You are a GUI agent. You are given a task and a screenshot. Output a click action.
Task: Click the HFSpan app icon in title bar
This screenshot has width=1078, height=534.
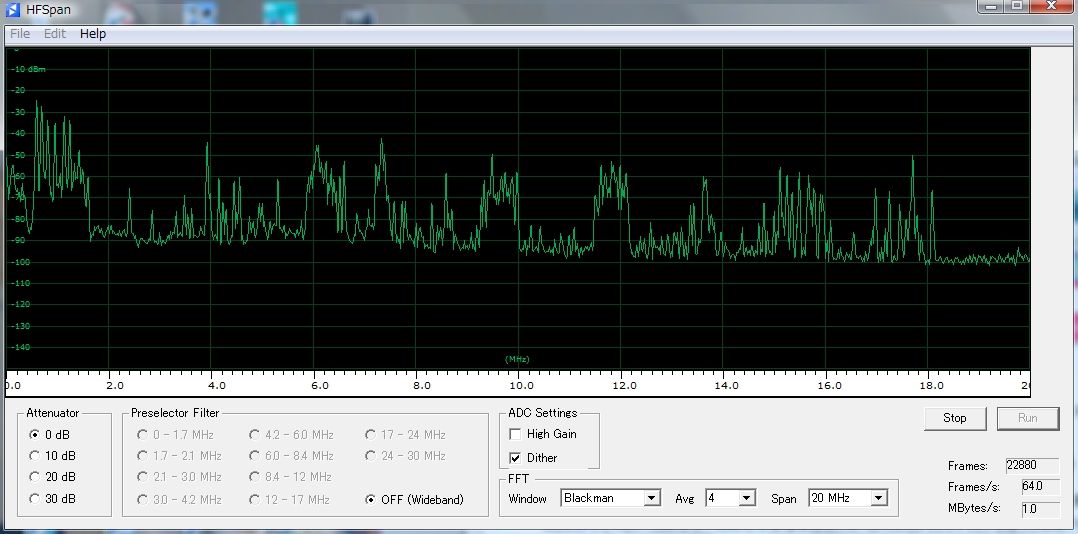(x=12, y=9)
